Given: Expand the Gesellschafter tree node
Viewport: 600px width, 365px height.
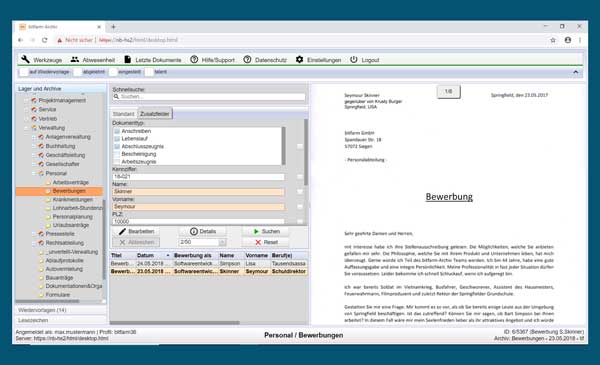Looking at the screenshot, I should tap(34, 164).
